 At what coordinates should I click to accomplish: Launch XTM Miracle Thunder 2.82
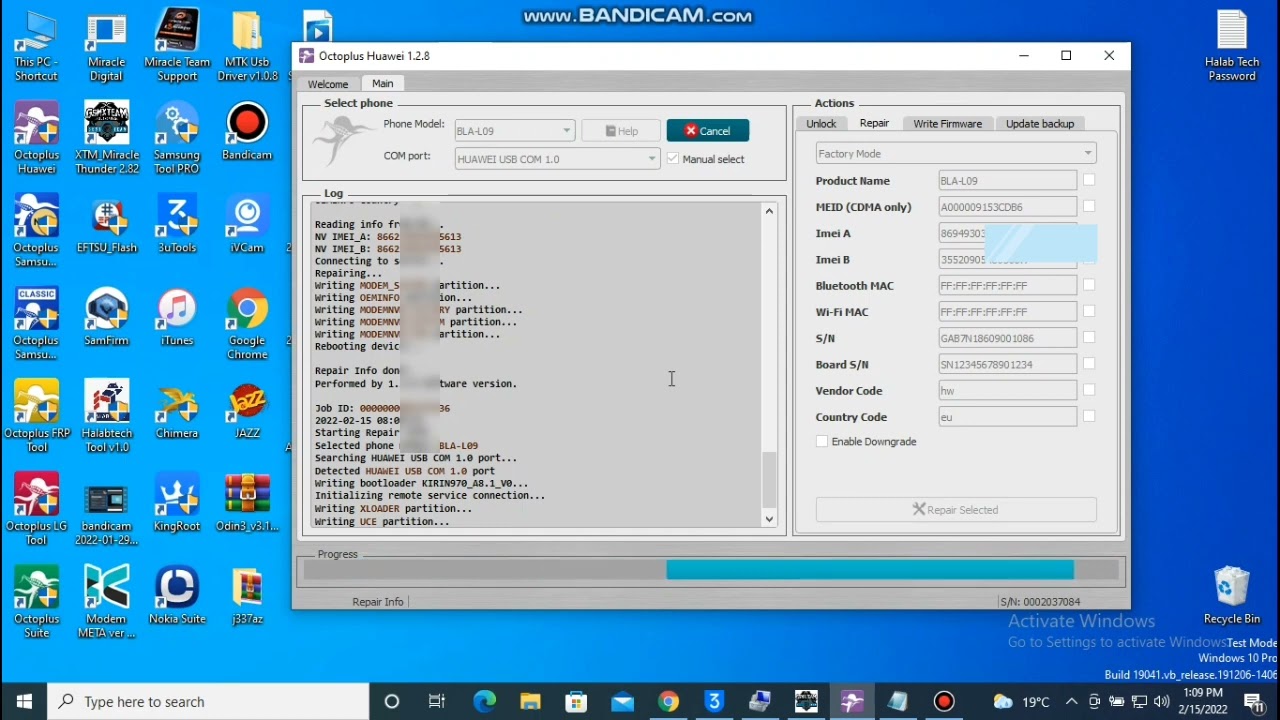(x=106, y=138)
